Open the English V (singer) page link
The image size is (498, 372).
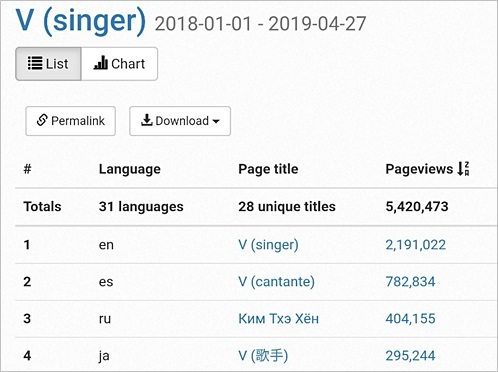click(268, 245)
